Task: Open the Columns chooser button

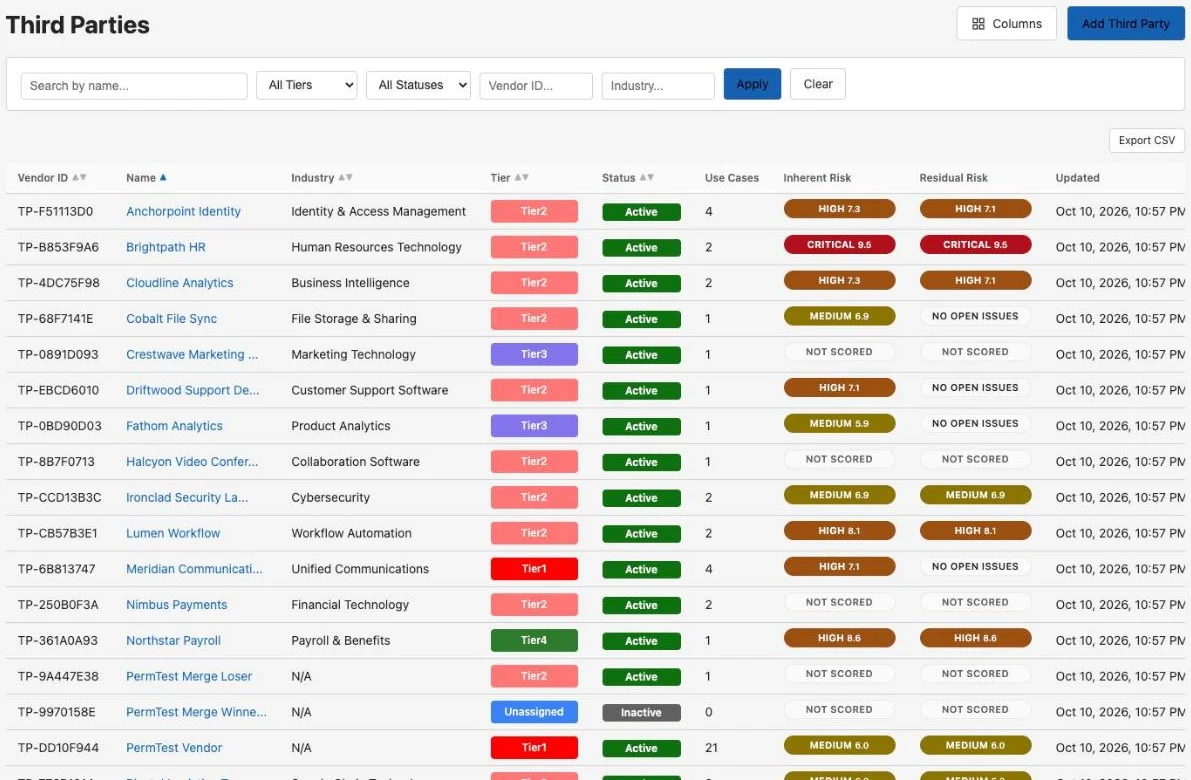Action: [1006, 24]
